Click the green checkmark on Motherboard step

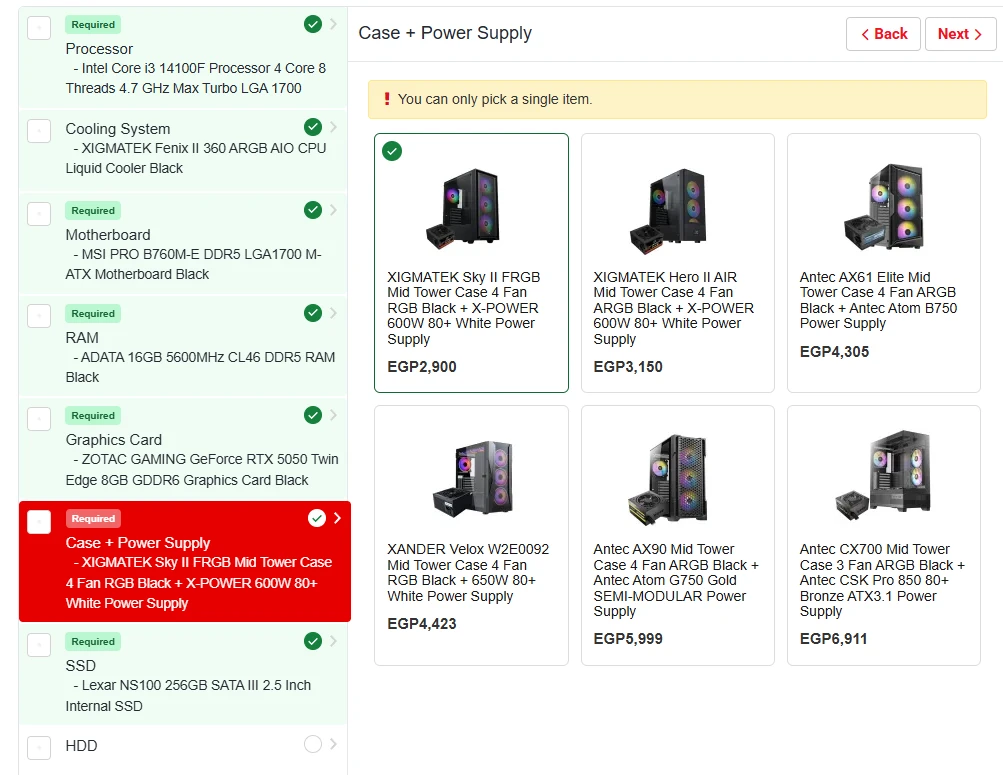[313, 210]
